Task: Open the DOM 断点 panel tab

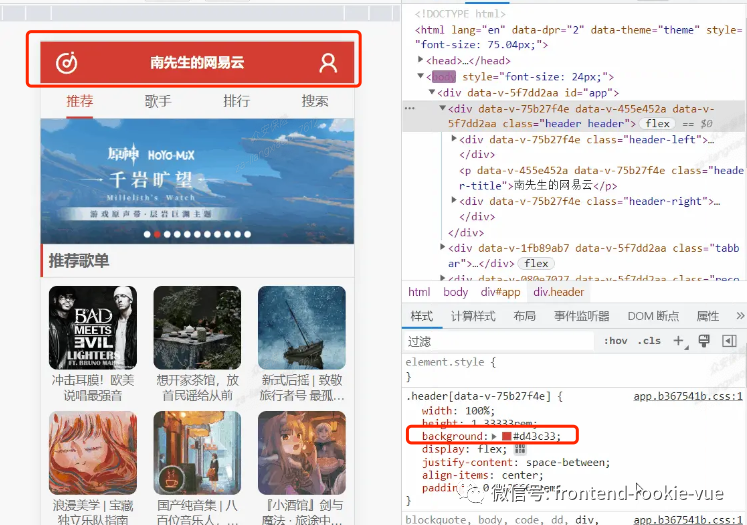Action: [653, 316]
